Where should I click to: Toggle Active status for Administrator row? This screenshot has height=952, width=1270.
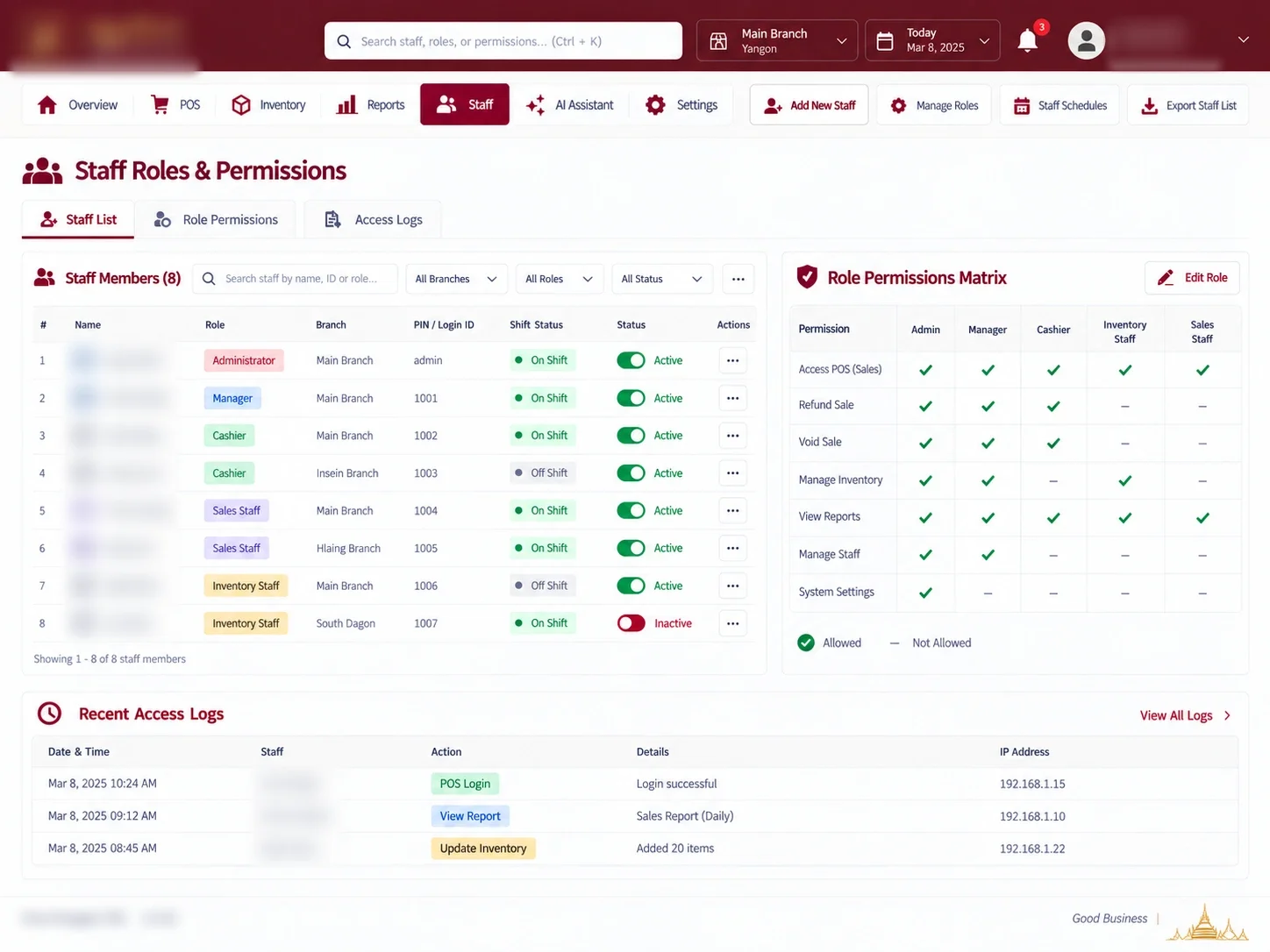click(631, 360)
